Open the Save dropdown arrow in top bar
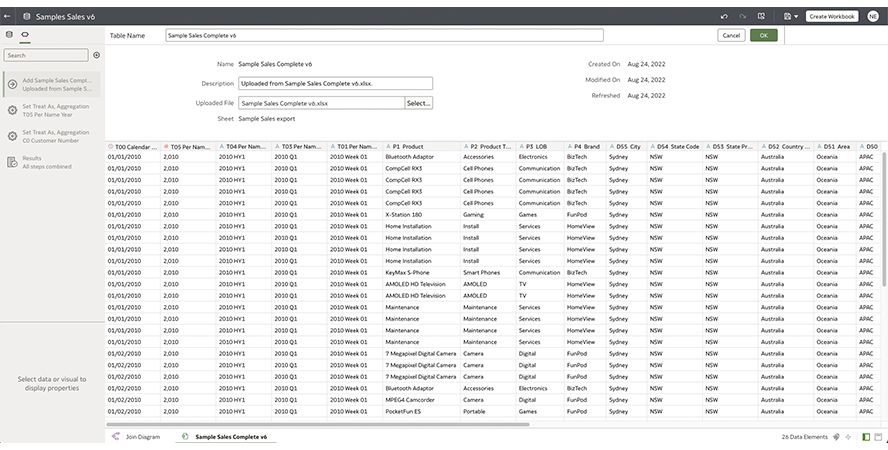The width and height of the screenshot is (888, 450). tap(797, 16)
